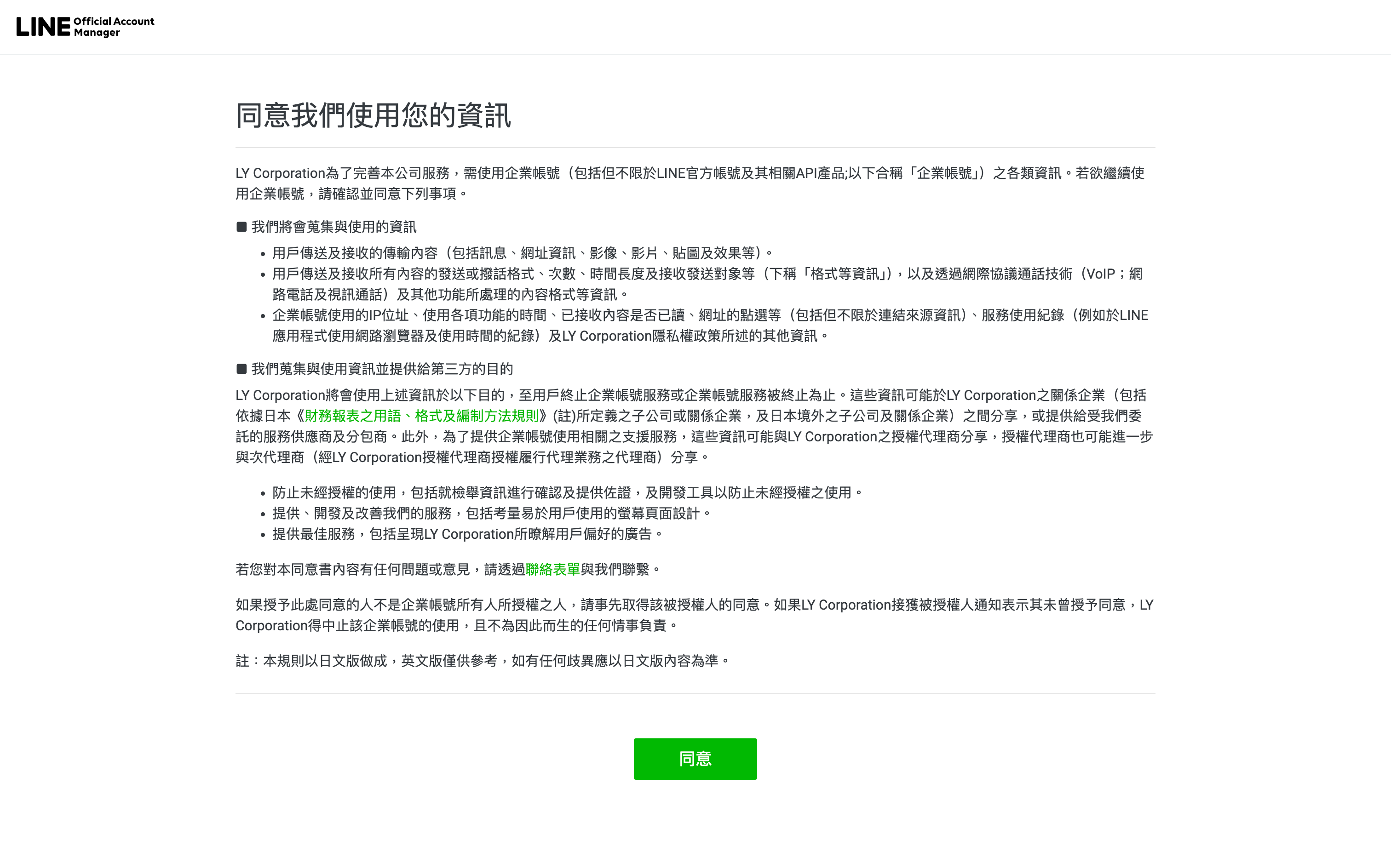Screen dimensions: 1391x868
Task: Click the intro paragraph starting LY Corporation為了完善
Action: (x=690, y=183)
